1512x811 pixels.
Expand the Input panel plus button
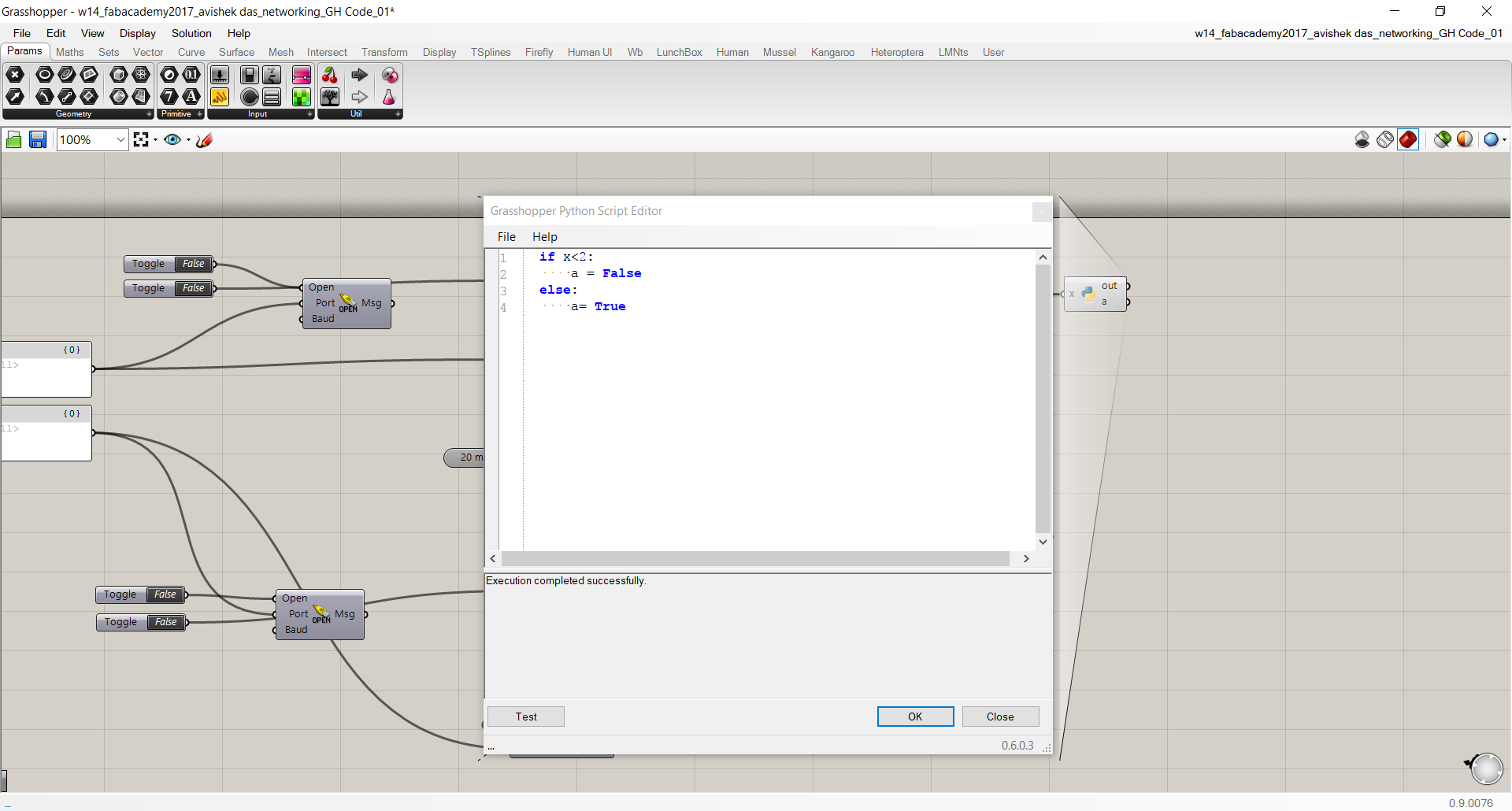(310, 114)
